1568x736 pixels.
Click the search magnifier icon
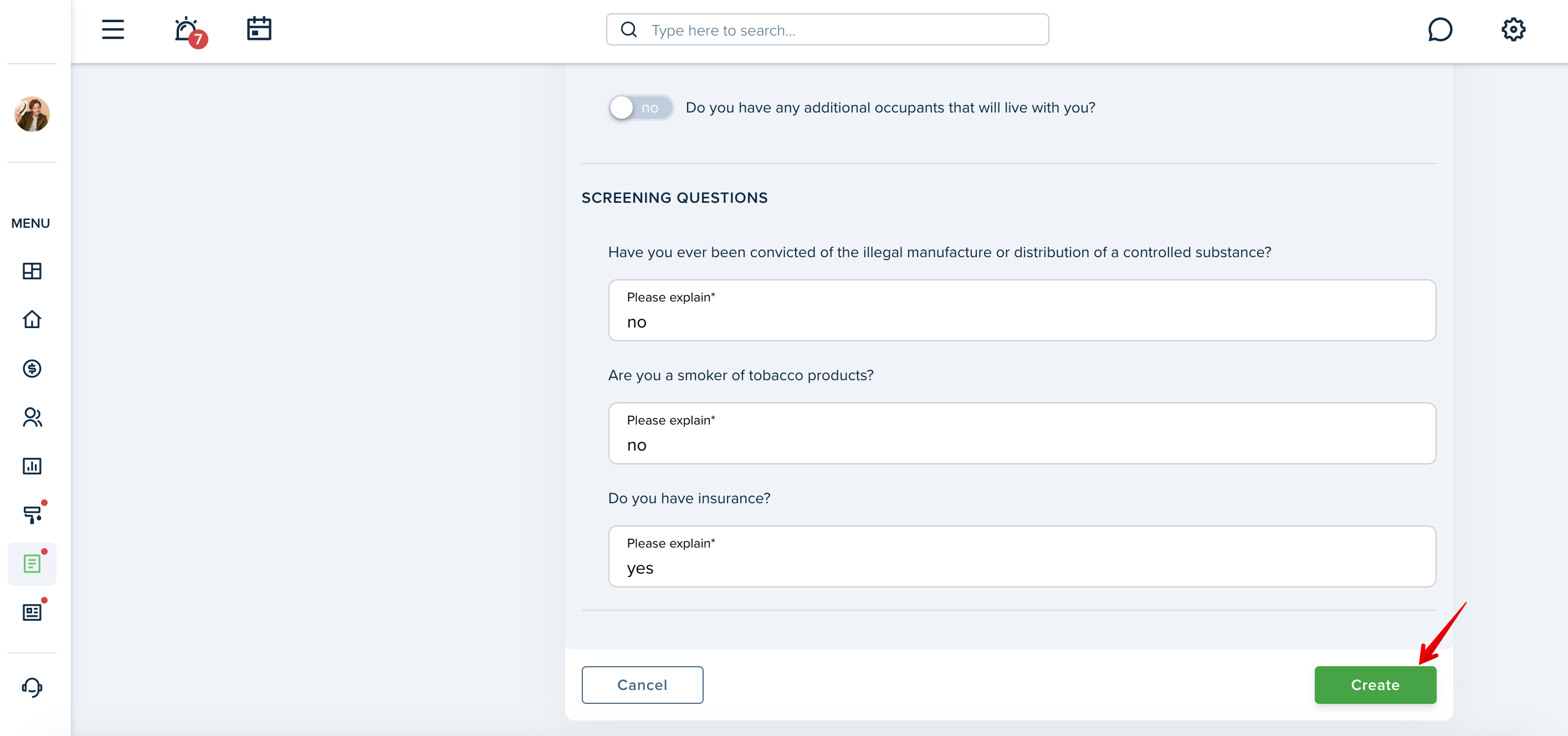tap(629, 29)
